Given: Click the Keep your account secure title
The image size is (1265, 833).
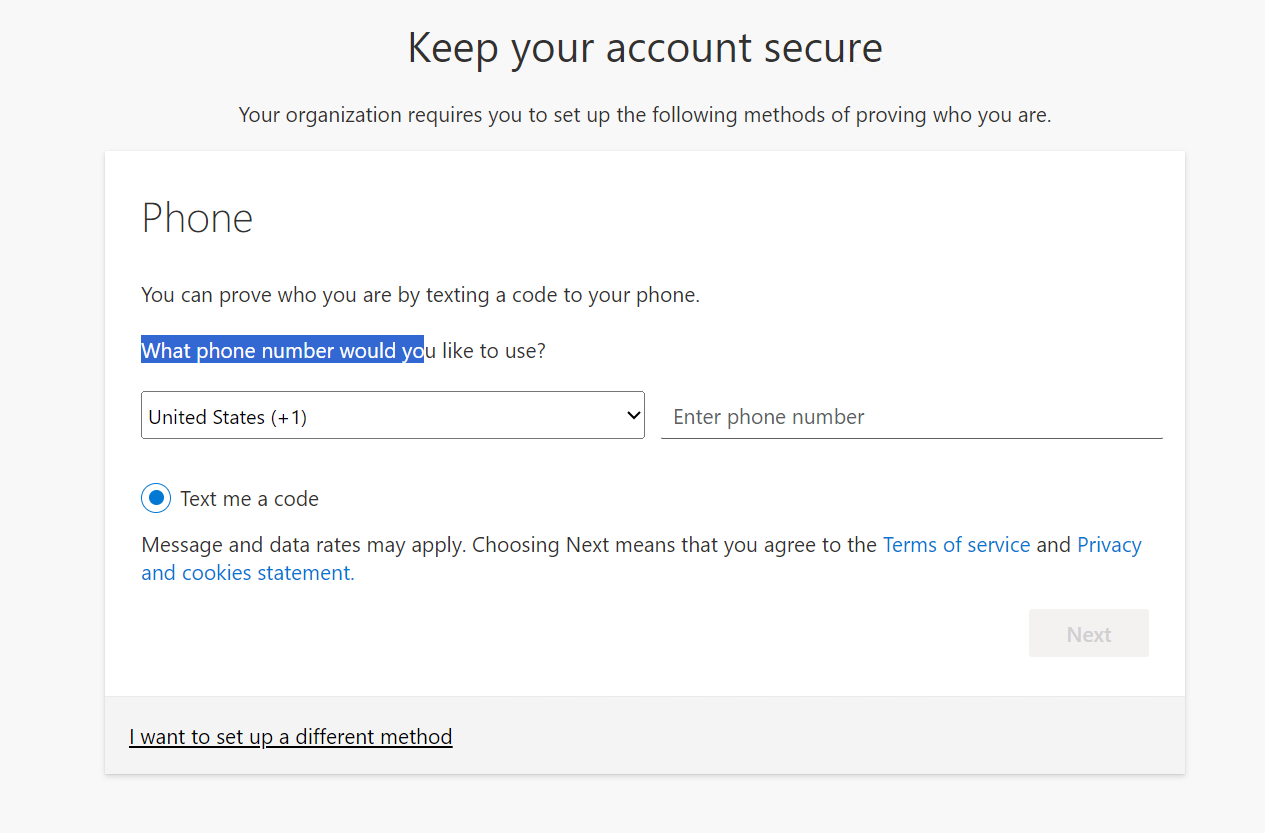Looking at the screenshot, I should (x=644, y=47).
